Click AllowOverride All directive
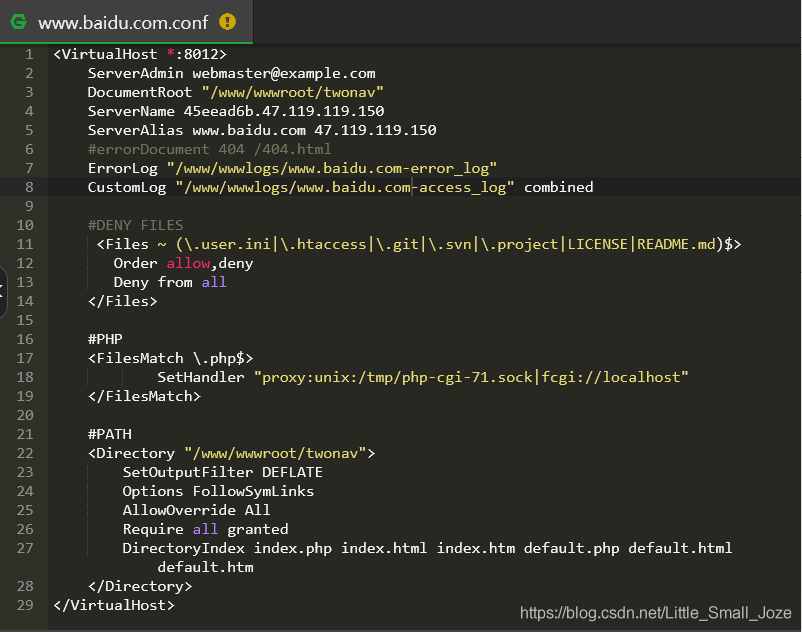 point(196,510)
